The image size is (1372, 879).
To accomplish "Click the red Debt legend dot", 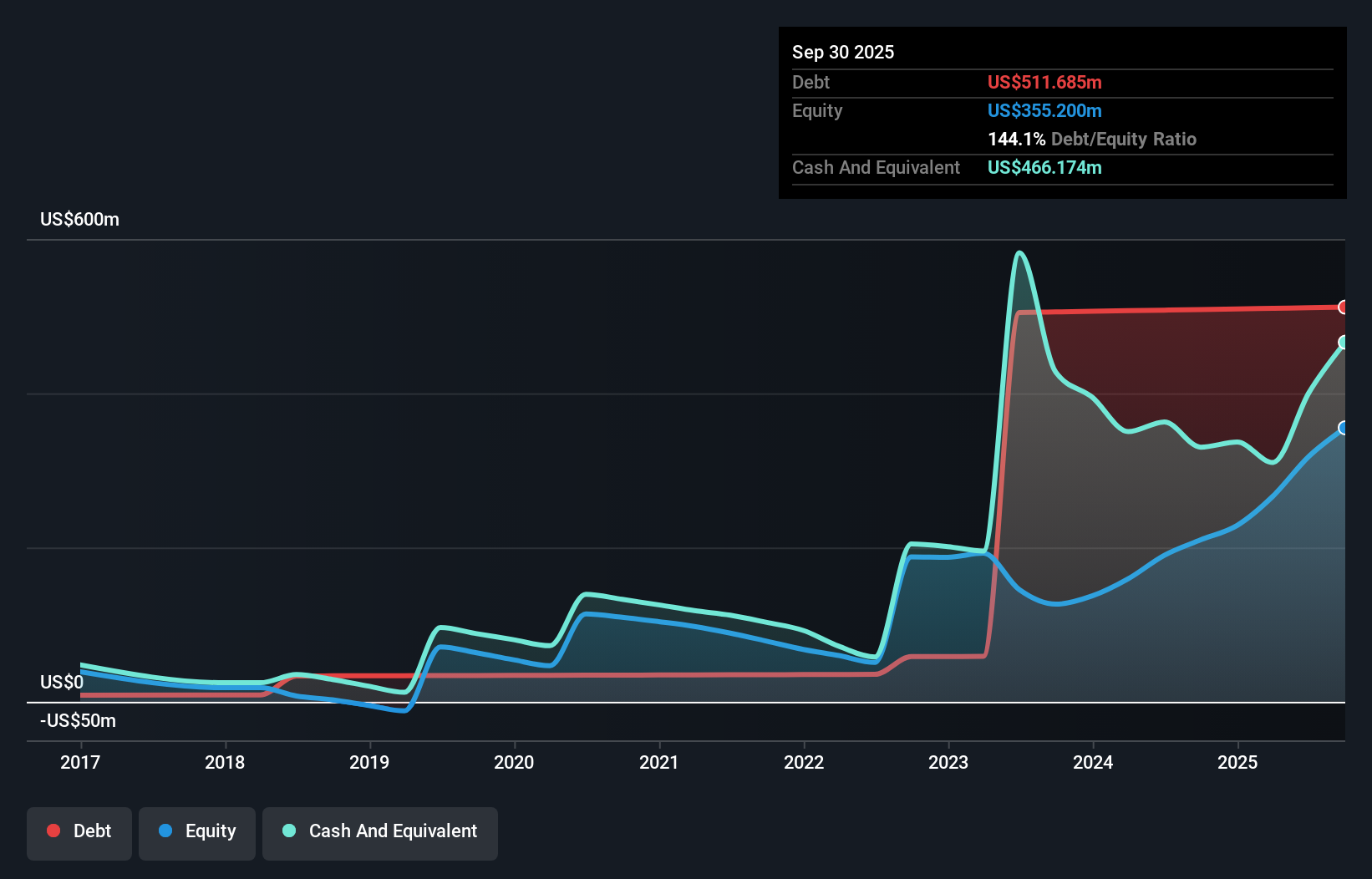I will click(53, 831).
